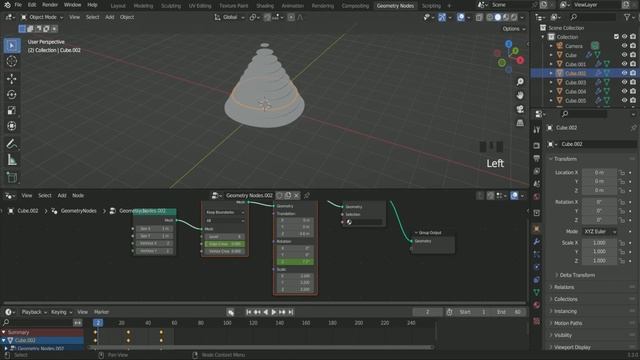
Task: Open the Global orientation dropdown
Action: (x=229, y=17)
